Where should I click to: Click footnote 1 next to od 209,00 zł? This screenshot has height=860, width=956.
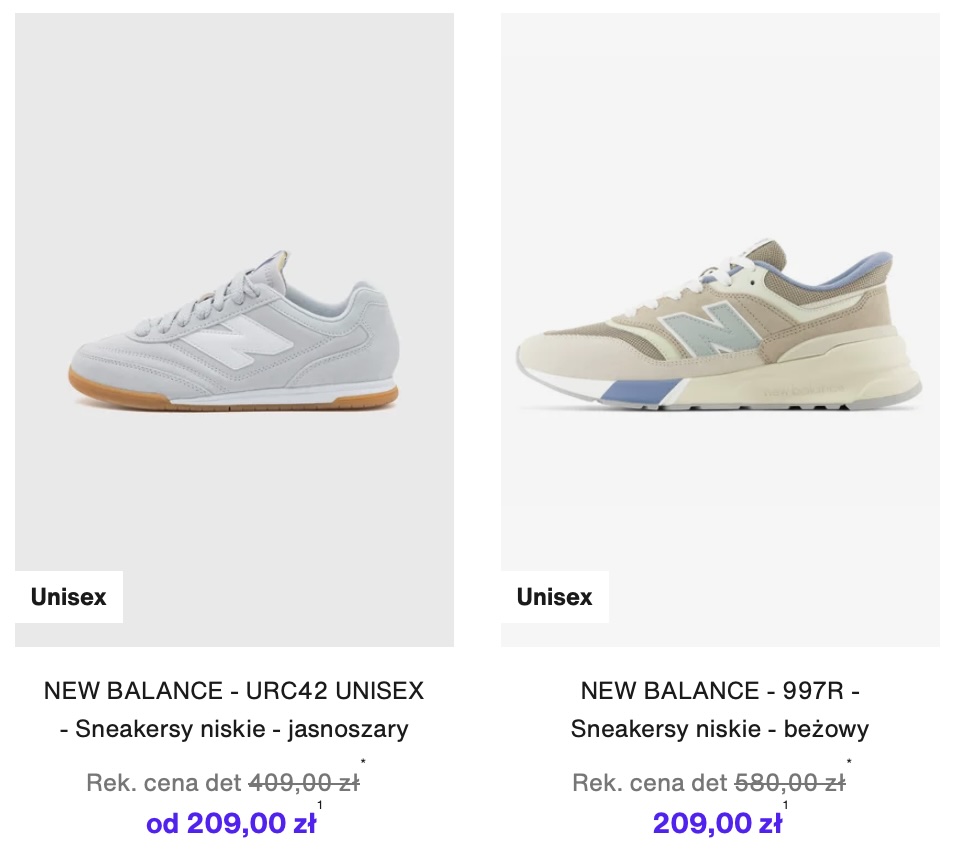[x=320, y=805]
